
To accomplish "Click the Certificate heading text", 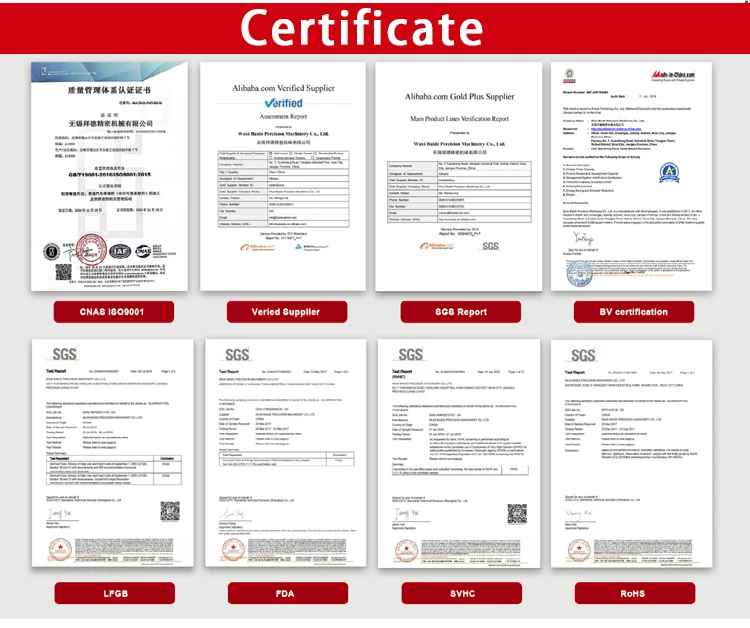I will click(x=362, y=28).
